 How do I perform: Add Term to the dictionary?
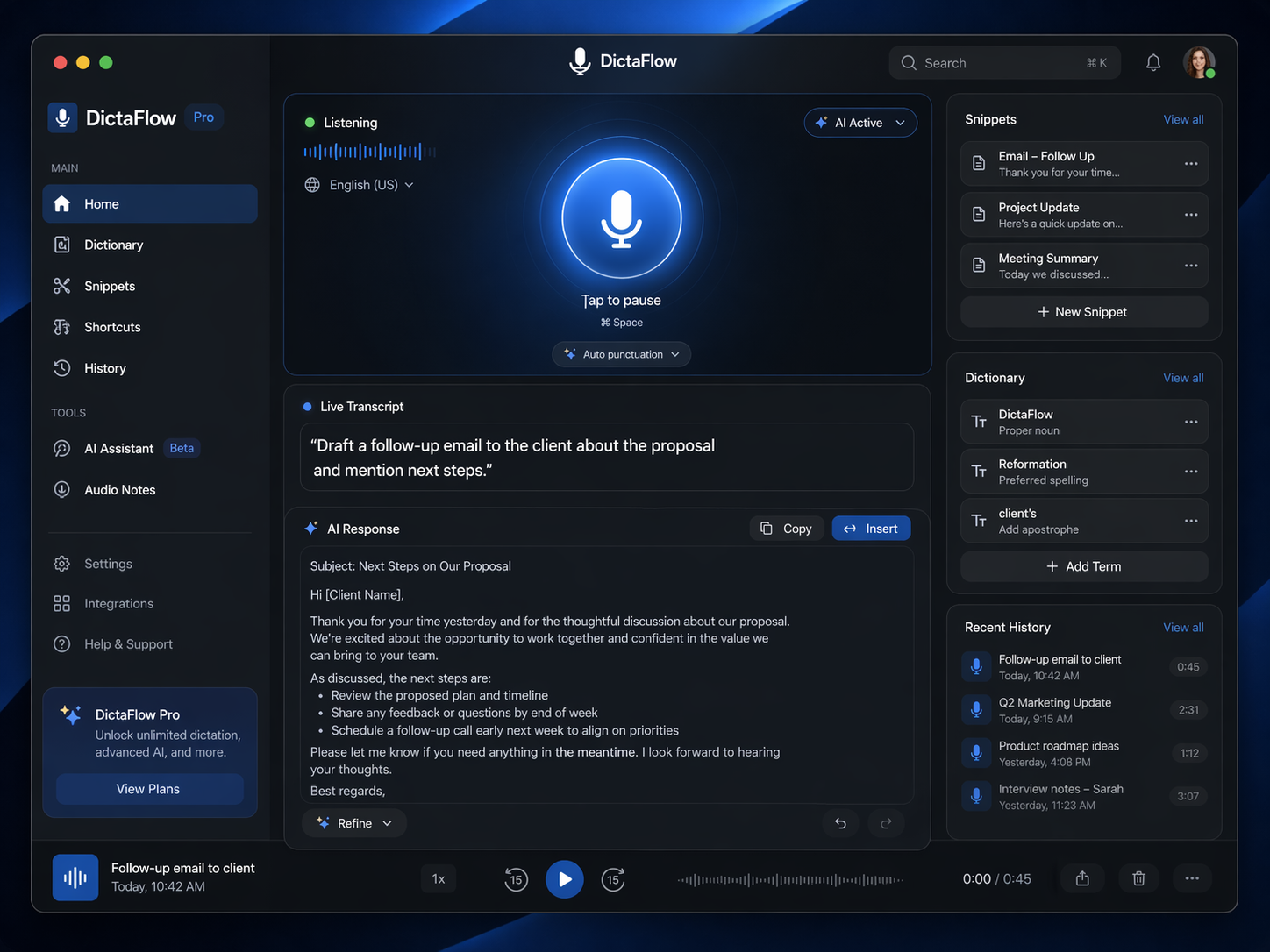click(x=1084, y=566)
